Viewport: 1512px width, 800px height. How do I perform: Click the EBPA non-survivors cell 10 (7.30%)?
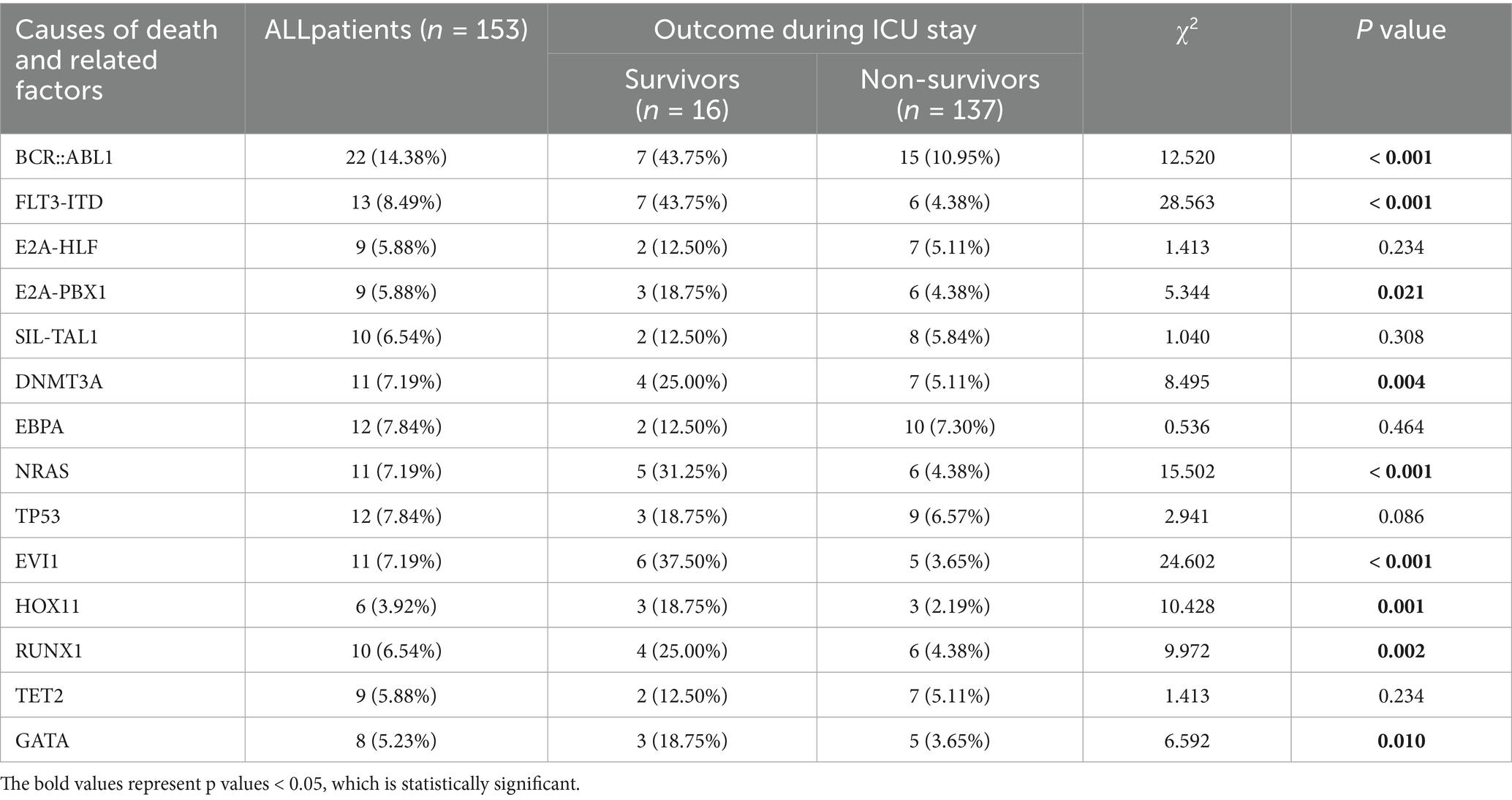click(949, 426)
